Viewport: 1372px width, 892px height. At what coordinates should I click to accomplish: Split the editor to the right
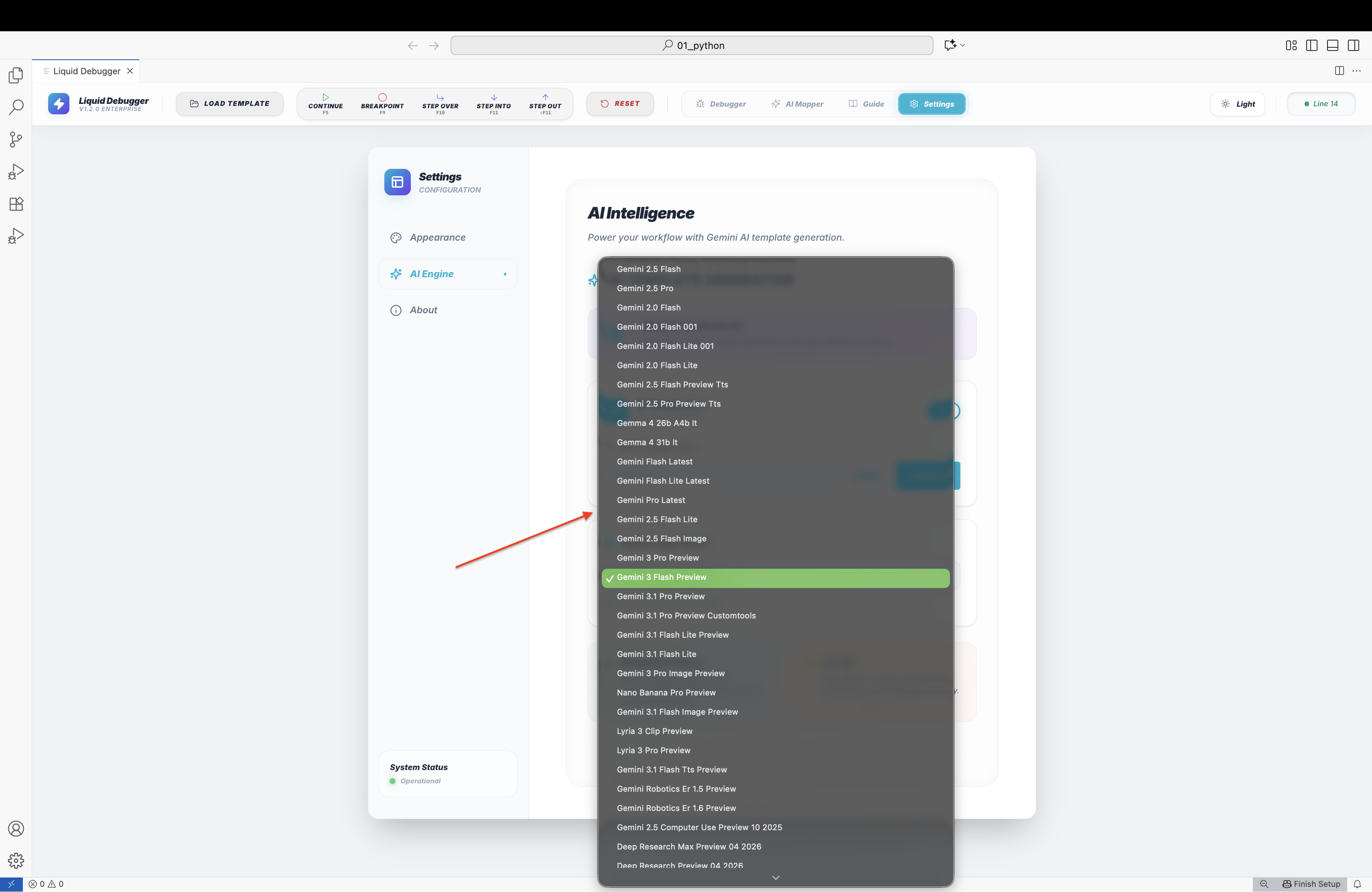click(1340, 71)
